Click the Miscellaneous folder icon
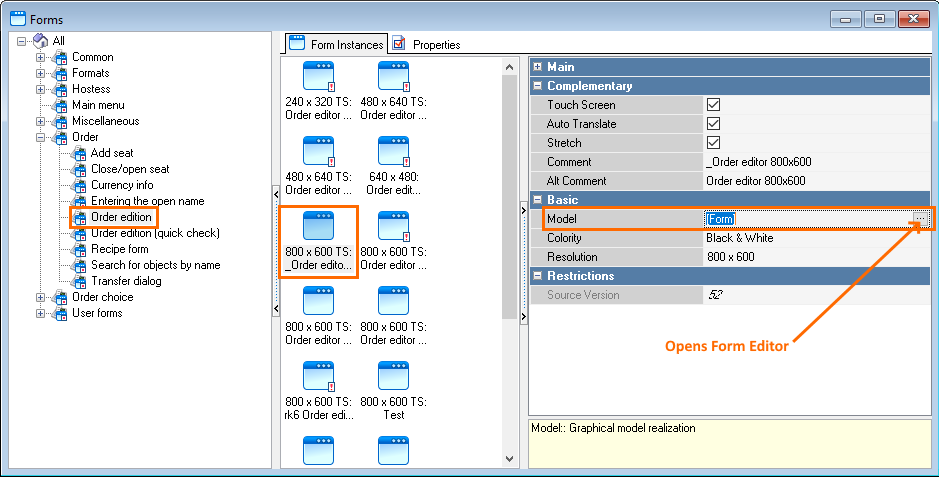 59,121
